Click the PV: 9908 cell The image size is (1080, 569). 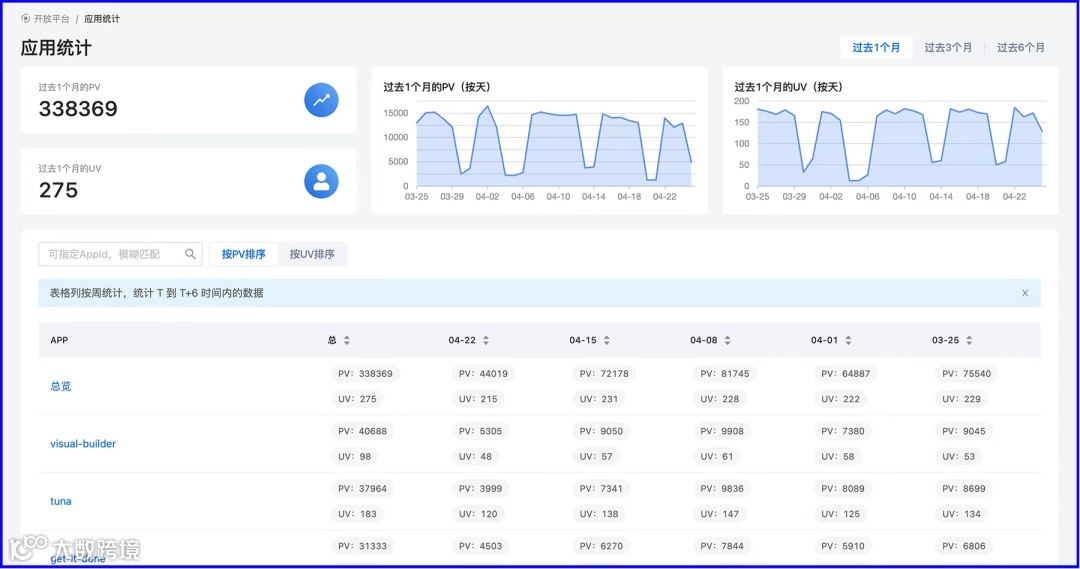(722, 431)
